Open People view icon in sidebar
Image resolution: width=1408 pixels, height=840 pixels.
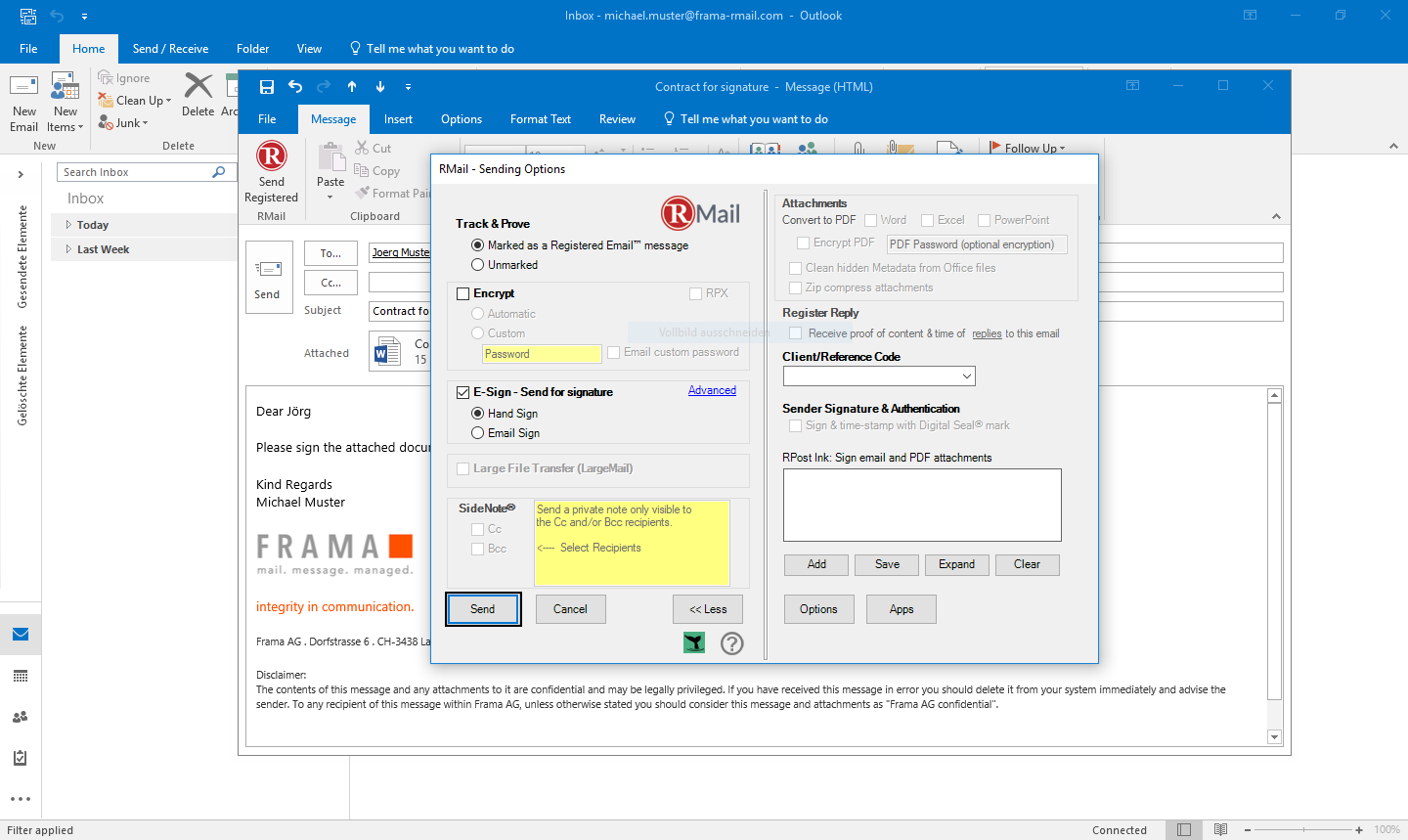(x=21, y=717)
